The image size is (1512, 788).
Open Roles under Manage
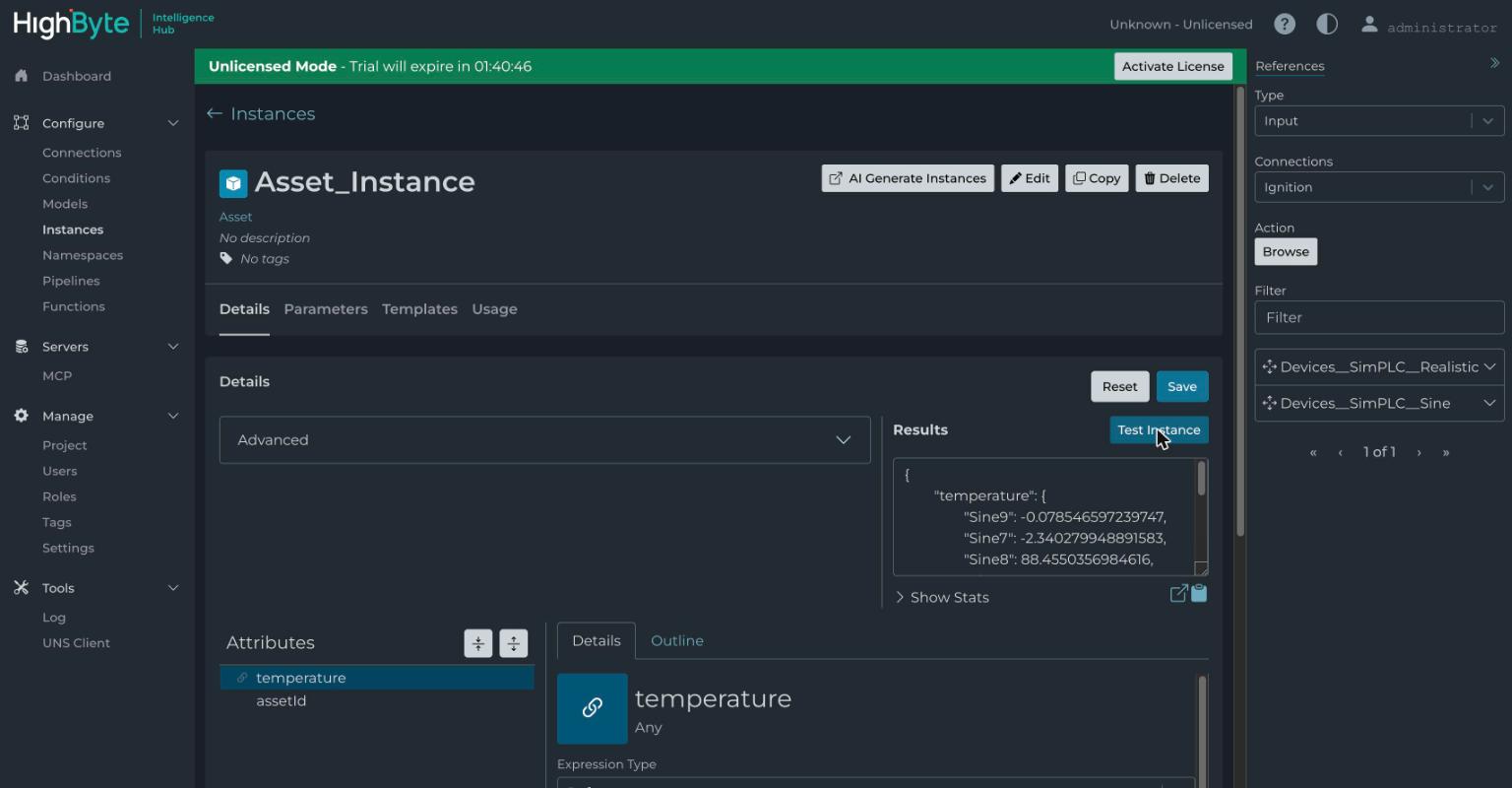pos(59,496)
